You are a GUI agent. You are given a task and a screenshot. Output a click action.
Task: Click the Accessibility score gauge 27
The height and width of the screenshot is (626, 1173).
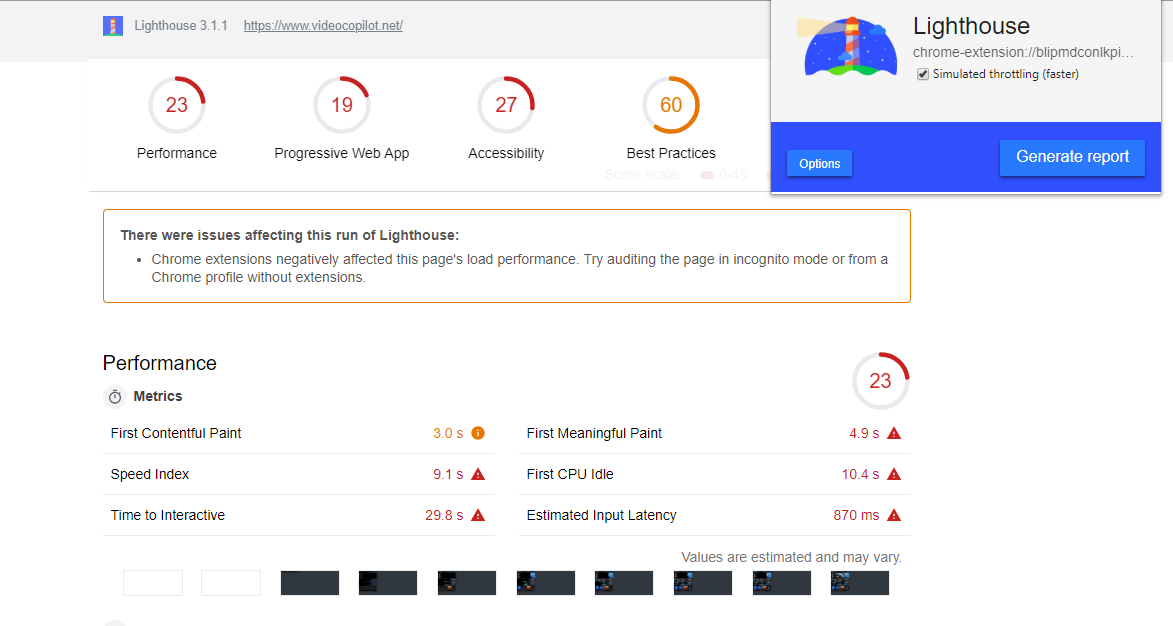click(x=506, y=105)
